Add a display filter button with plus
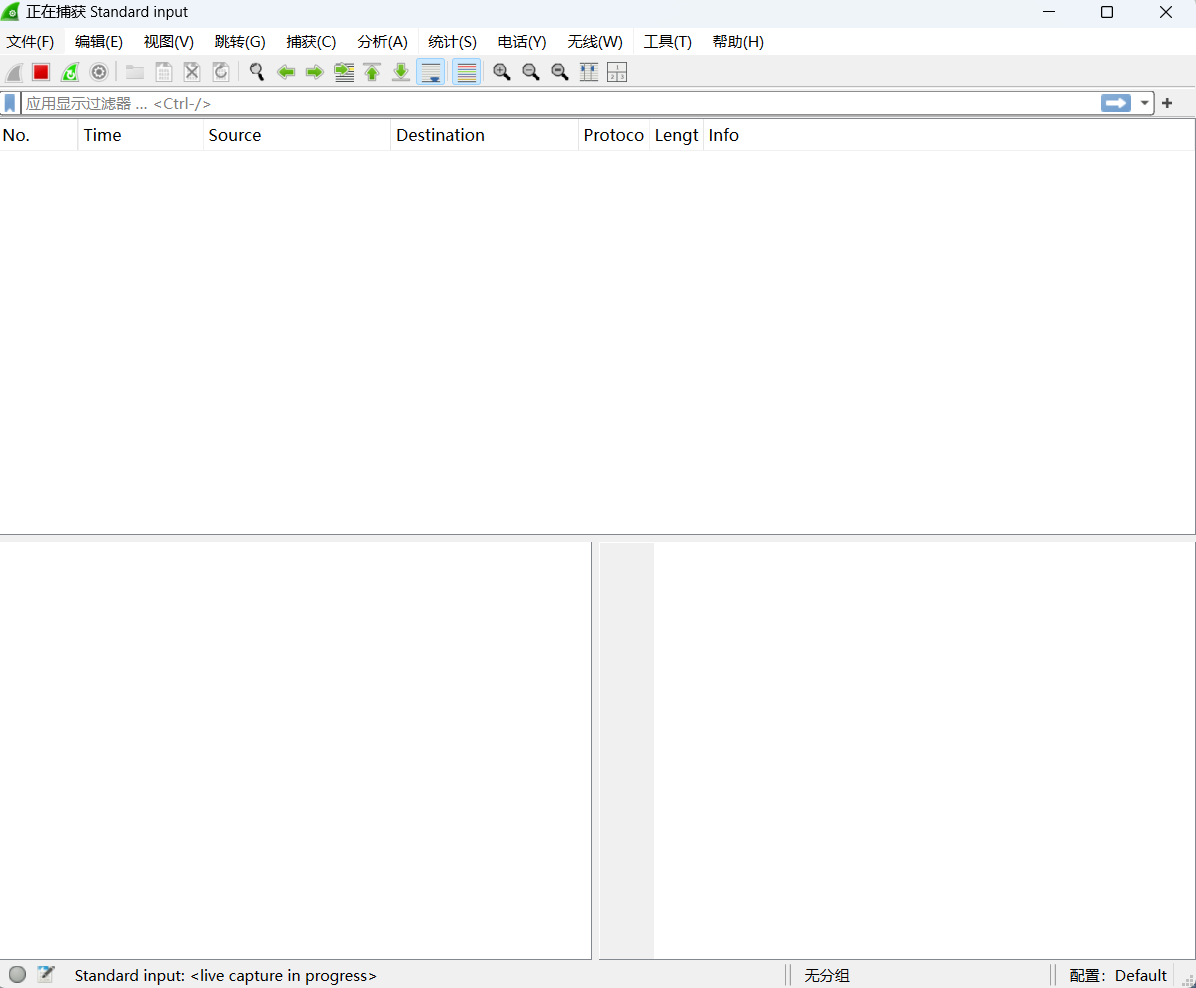The width and height of the screenshot is (1196, 988). coord(1167,103)
